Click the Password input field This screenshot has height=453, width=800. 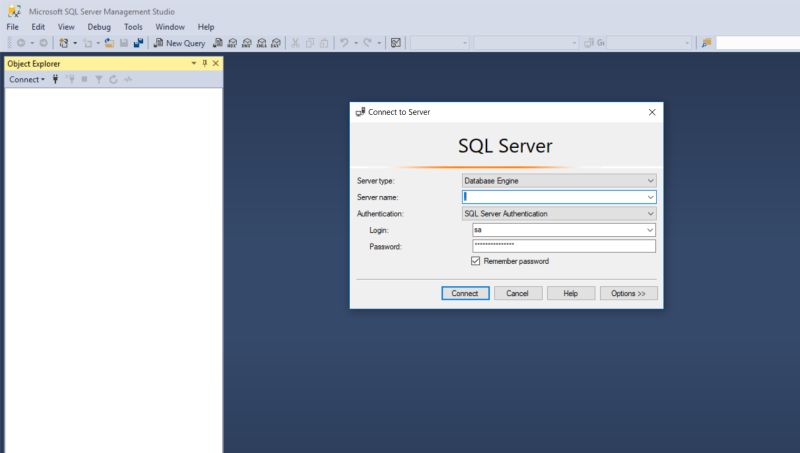[564, 246]
